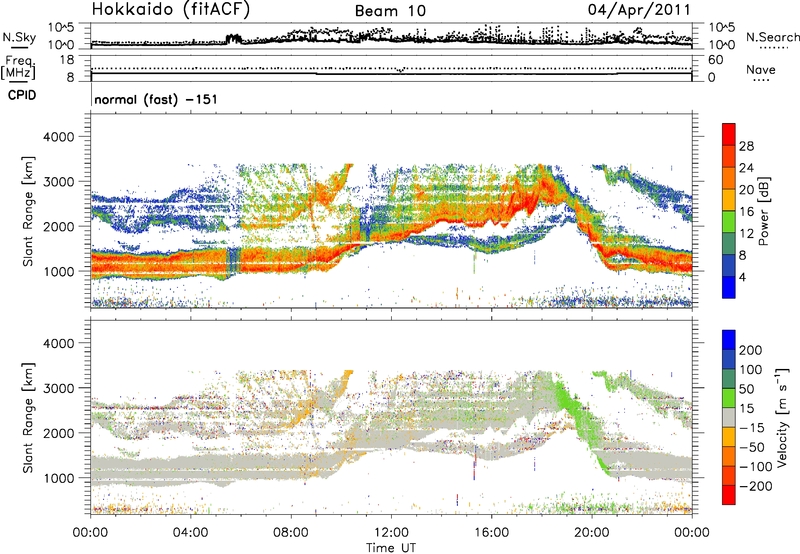Click the '-200' Velocity colorbar tick label
This screenshot has height=554, width=800.
pos(755,487)
